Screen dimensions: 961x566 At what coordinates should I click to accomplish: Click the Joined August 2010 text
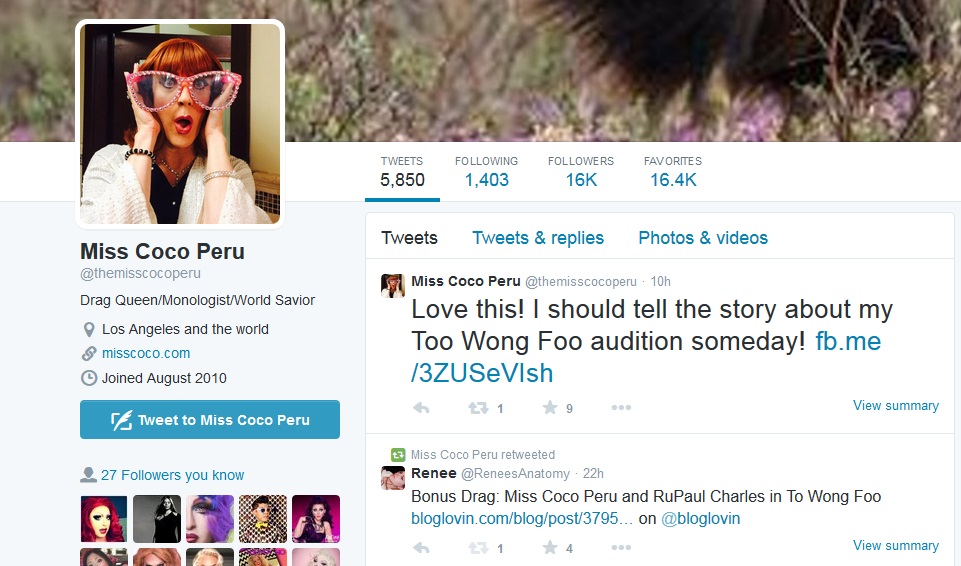coord(164,378)
